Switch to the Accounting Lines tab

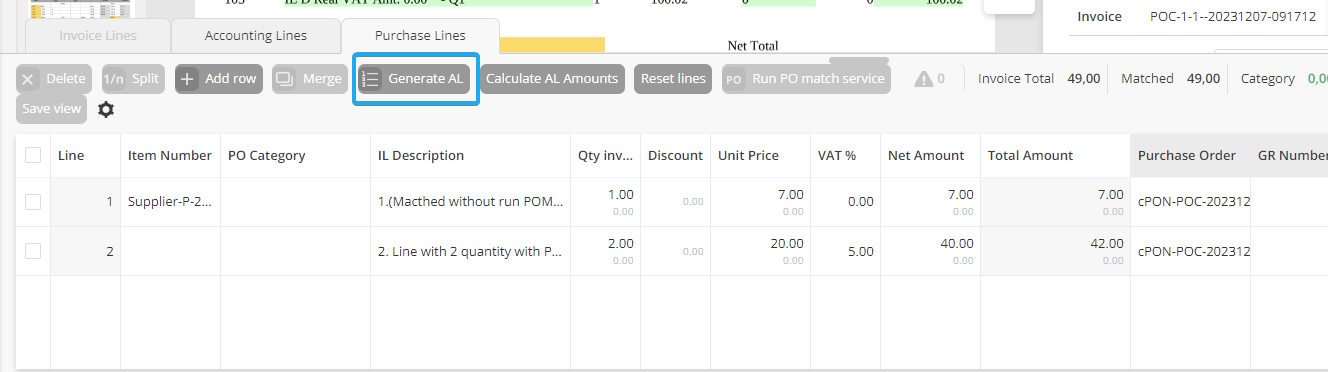pos(256,36)
